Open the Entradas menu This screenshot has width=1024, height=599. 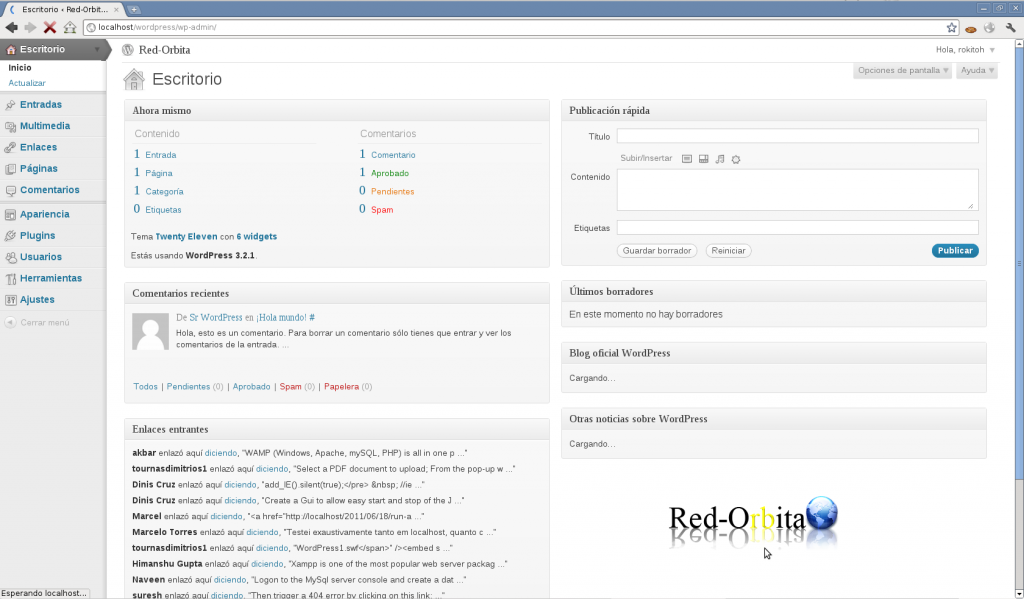click(x=40, y=105)
